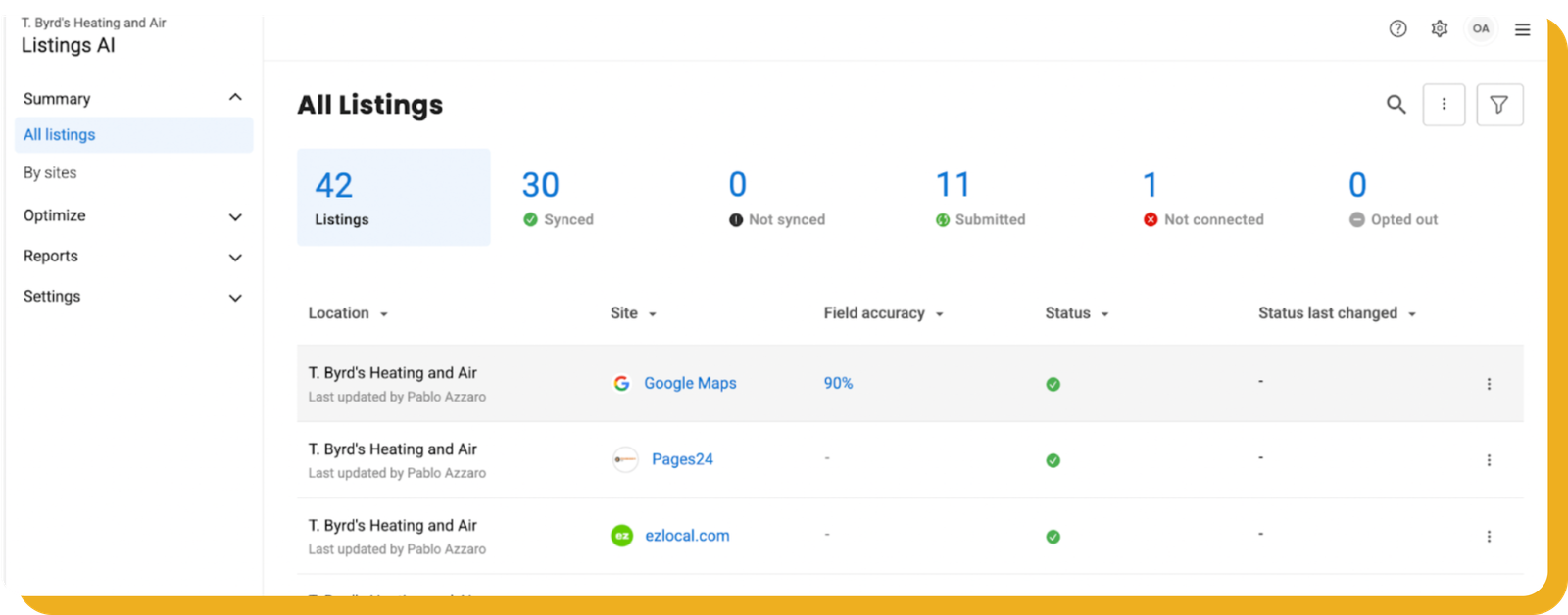Open the ezlocal.com site link

coord(686,536)
